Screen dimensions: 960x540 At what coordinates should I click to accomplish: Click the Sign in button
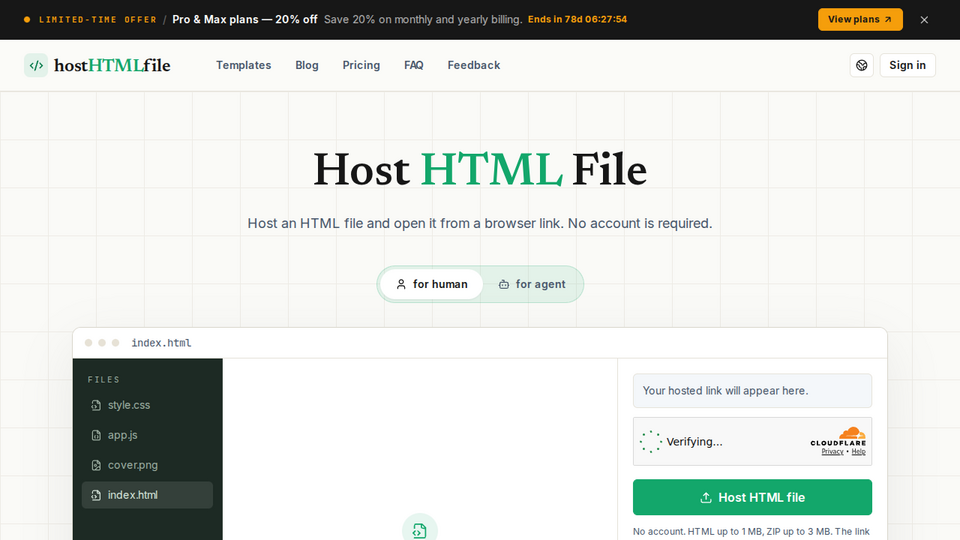[907, 66]
